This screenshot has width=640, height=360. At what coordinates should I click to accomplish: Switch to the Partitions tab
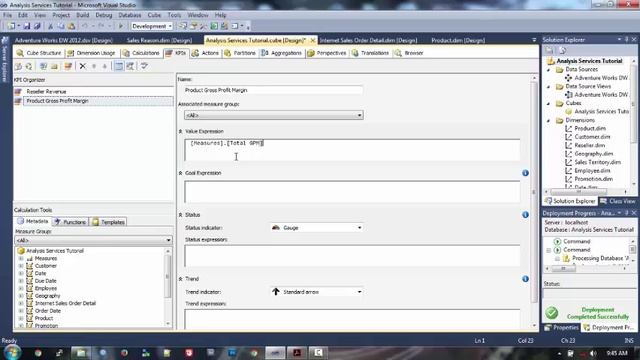pyautogui.click(x=240, y=53)
